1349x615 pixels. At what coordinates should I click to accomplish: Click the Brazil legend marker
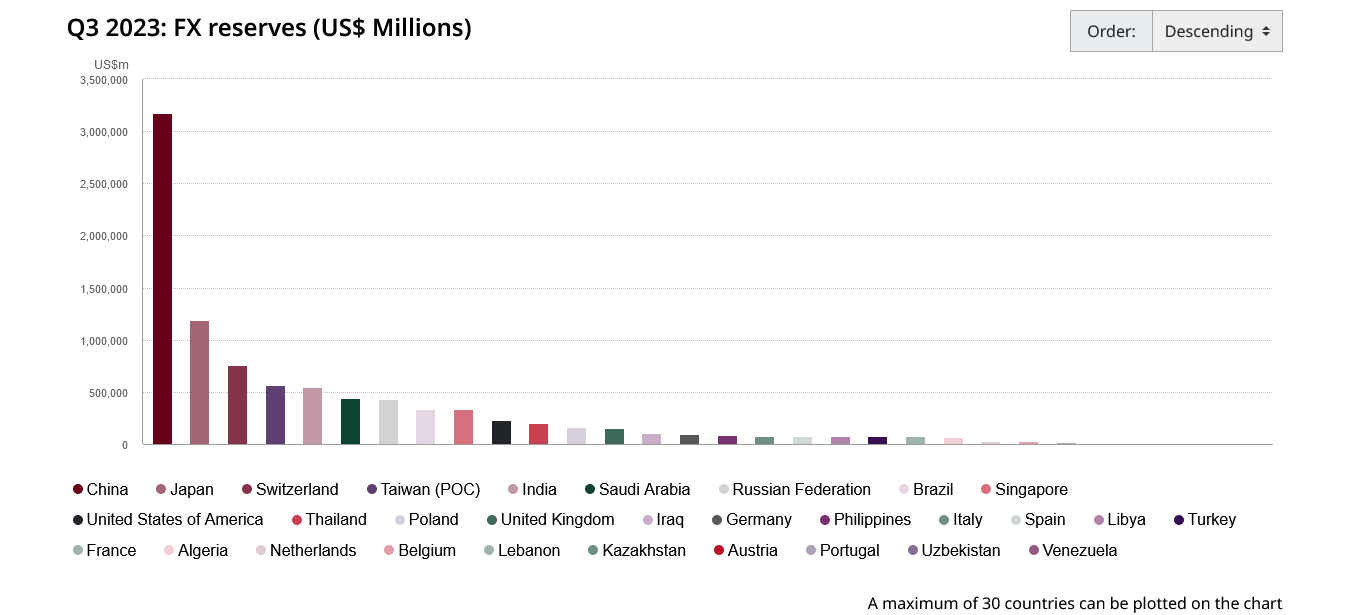904,490
